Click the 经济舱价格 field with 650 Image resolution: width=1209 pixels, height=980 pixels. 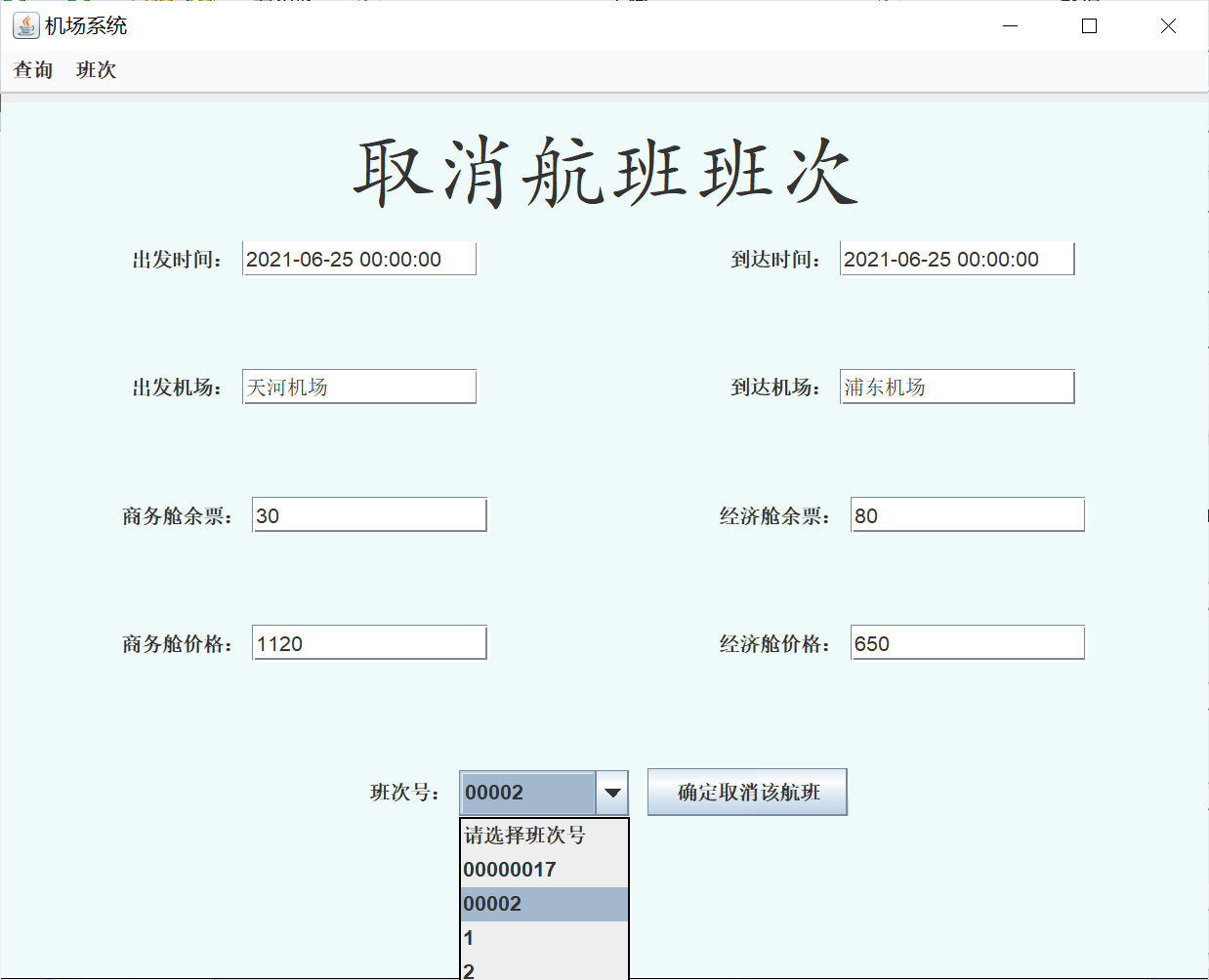[968, 643]
